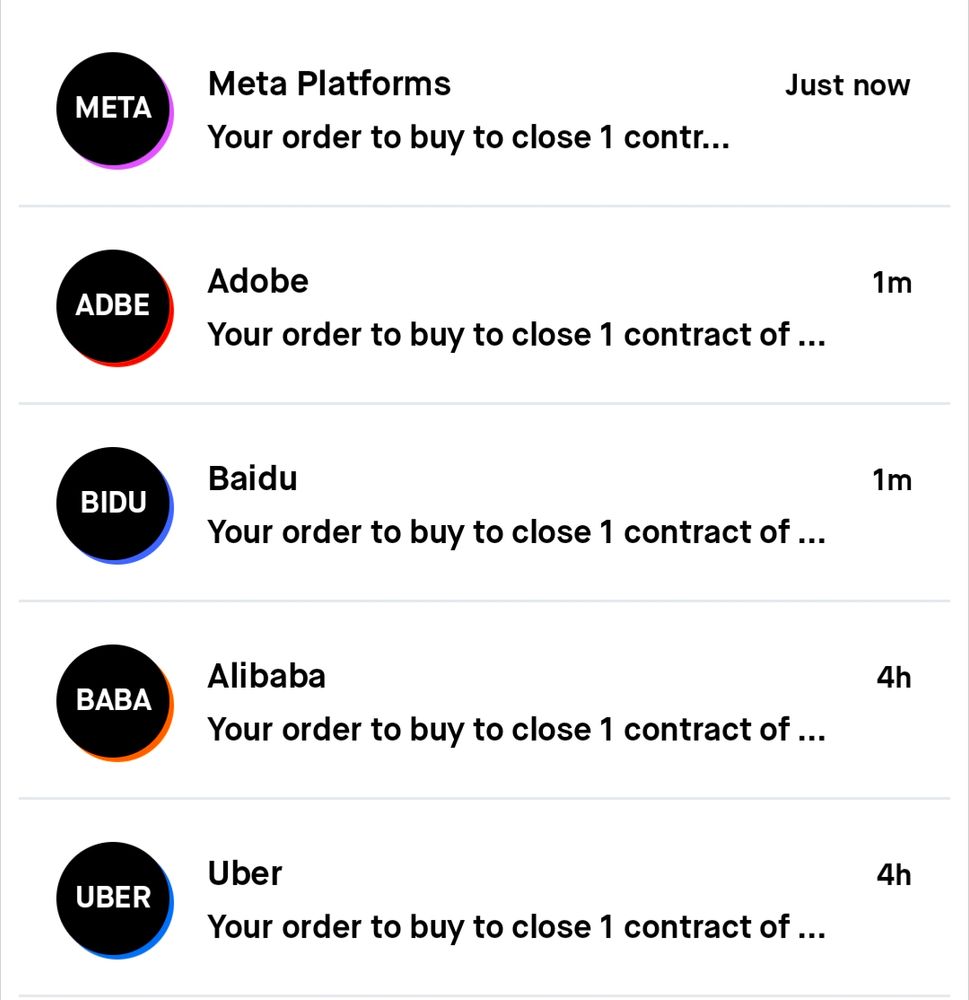The width and height of the screenshot is (969, 1000).
Task: Click the 'Just now' timestamp on Meta
Action: click(x=847, y=86)
